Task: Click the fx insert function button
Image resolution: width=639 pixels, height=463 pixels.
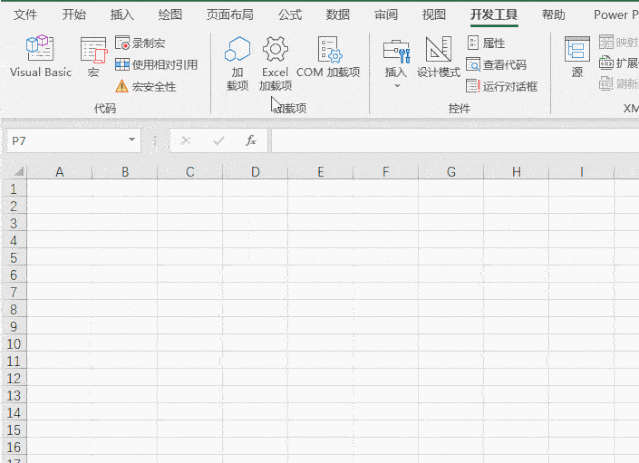Action: (x=251, y=141)
